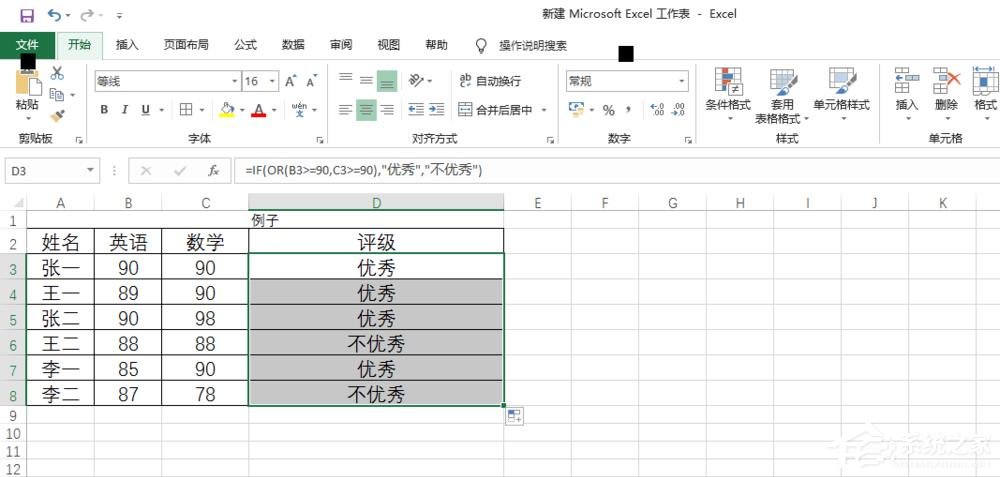
Task: Apply comma style icon
Action: click(628, 110)
